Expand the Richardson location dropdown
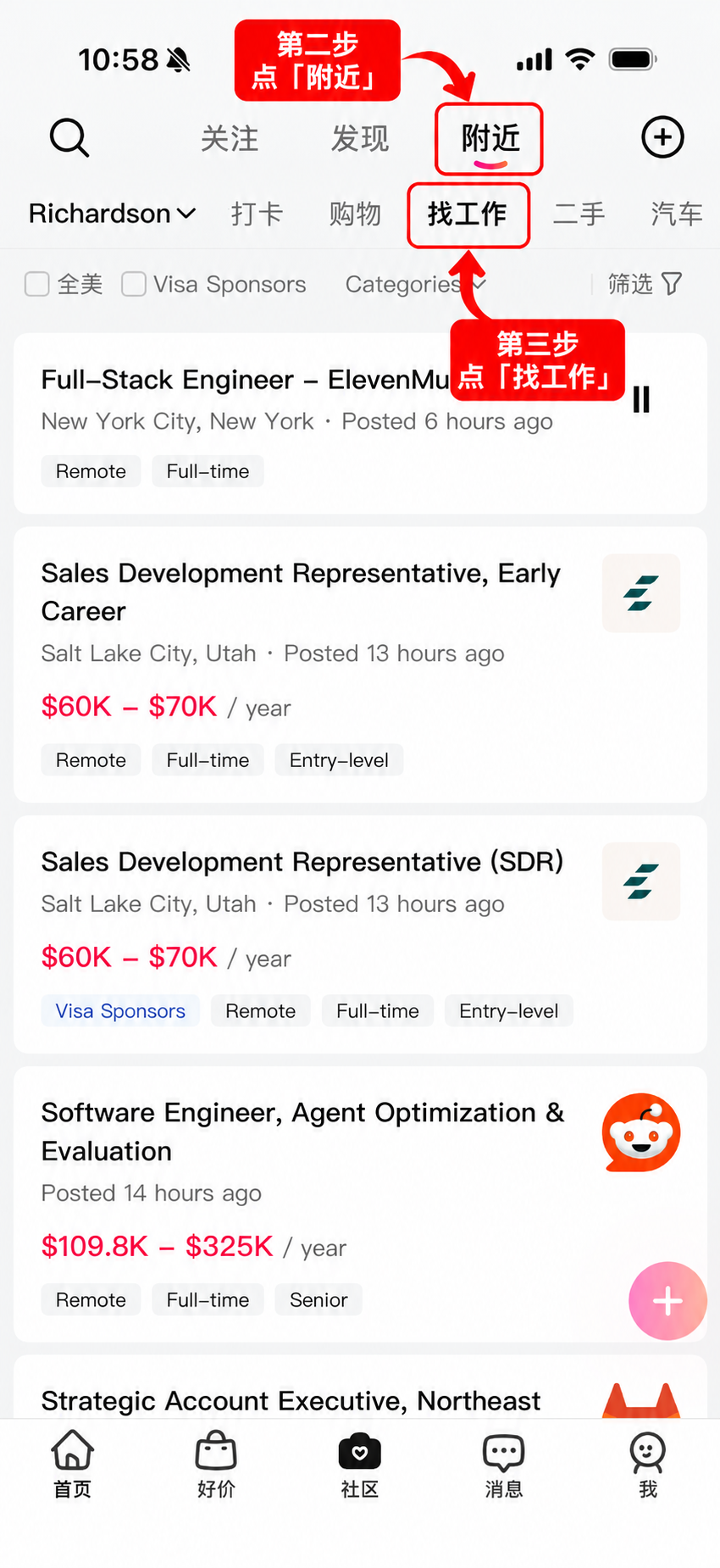This screenshot has height=1568, width=720. tap(112, 214)
